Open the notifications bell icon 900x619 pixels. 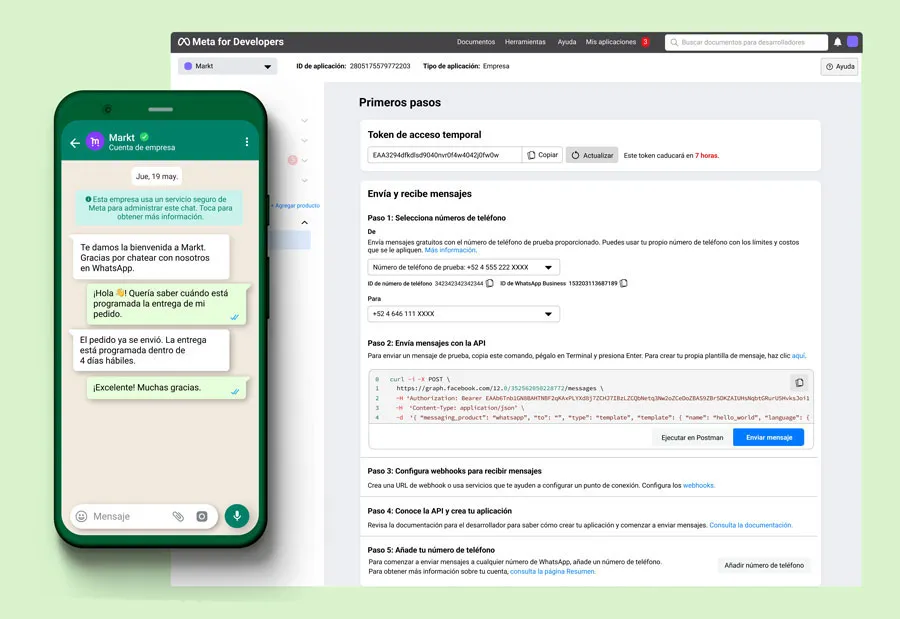840,41
